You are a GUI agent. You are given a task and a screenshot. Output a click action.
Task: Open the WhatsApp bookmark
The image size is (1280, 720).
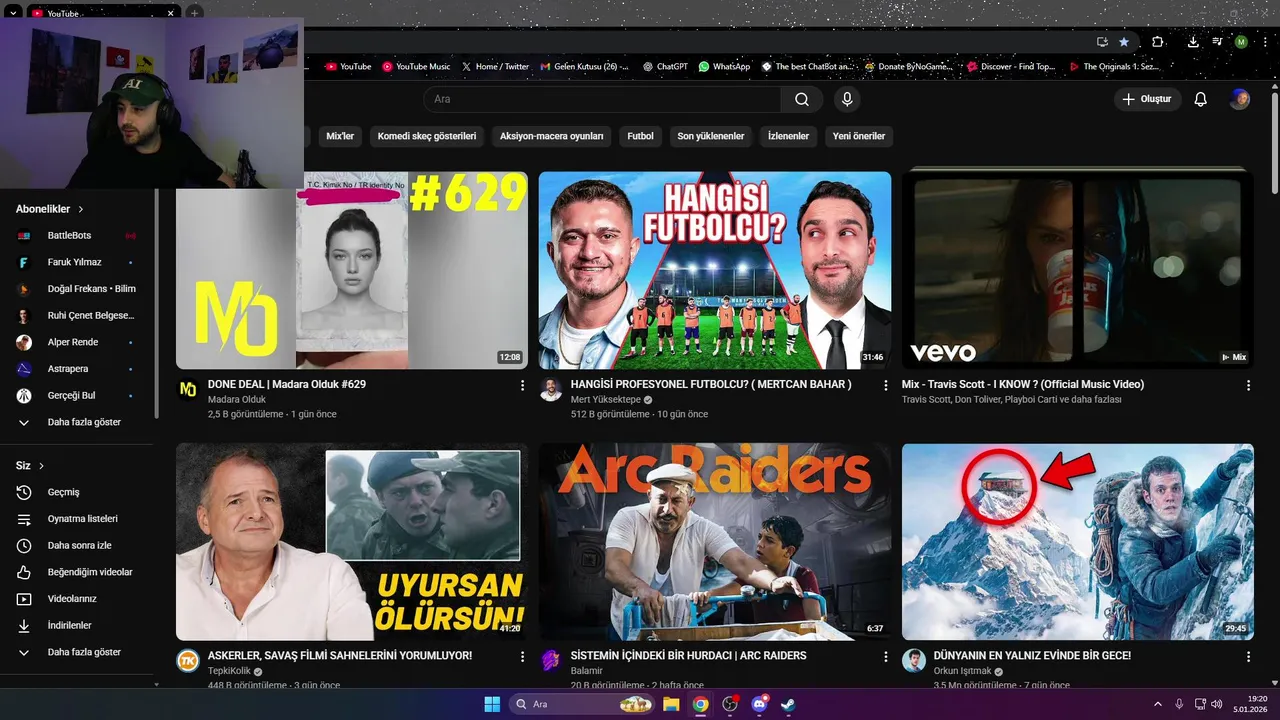pos(724,67)
